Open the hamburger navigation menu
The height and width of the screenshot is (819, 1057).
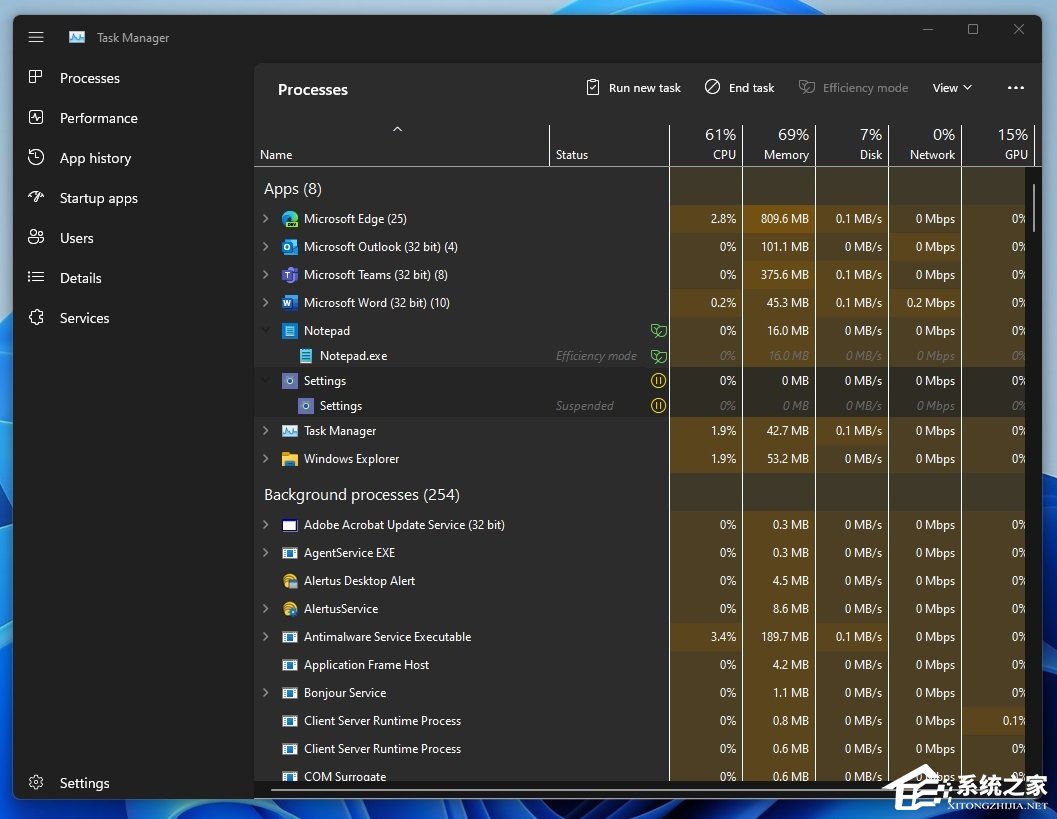tap(36, 37)
